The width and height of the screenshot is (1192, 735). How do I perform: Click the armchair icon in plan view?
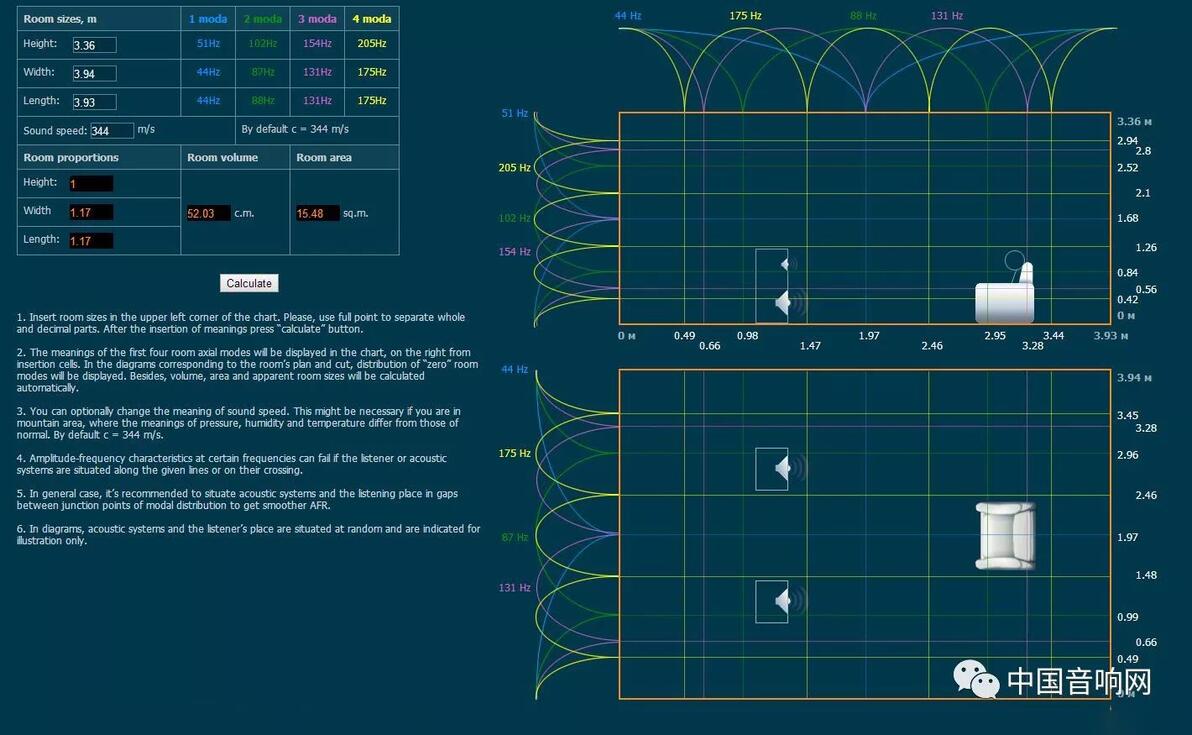(1005, 536)
